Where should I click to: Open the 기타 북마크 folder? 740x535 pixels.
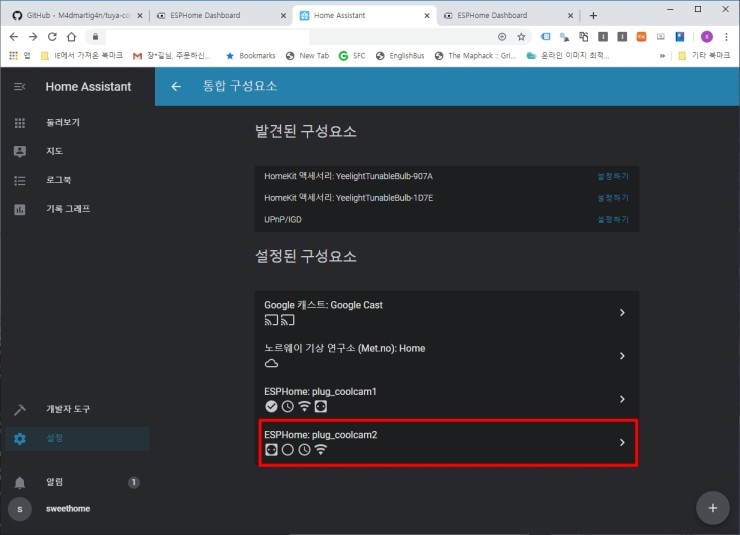click(704, 56)
